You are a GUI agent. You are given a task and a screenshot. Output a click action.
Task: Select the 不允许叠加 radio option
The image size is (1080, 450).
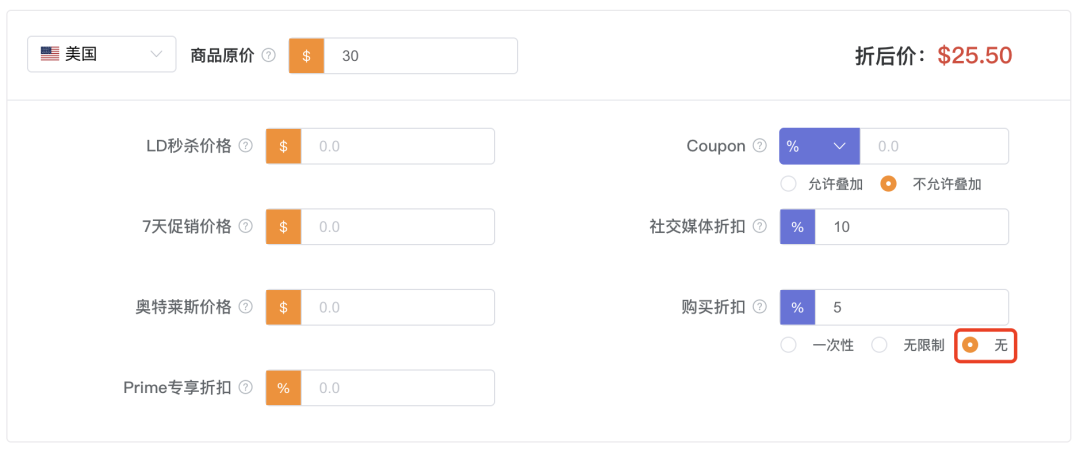point(888,184)
